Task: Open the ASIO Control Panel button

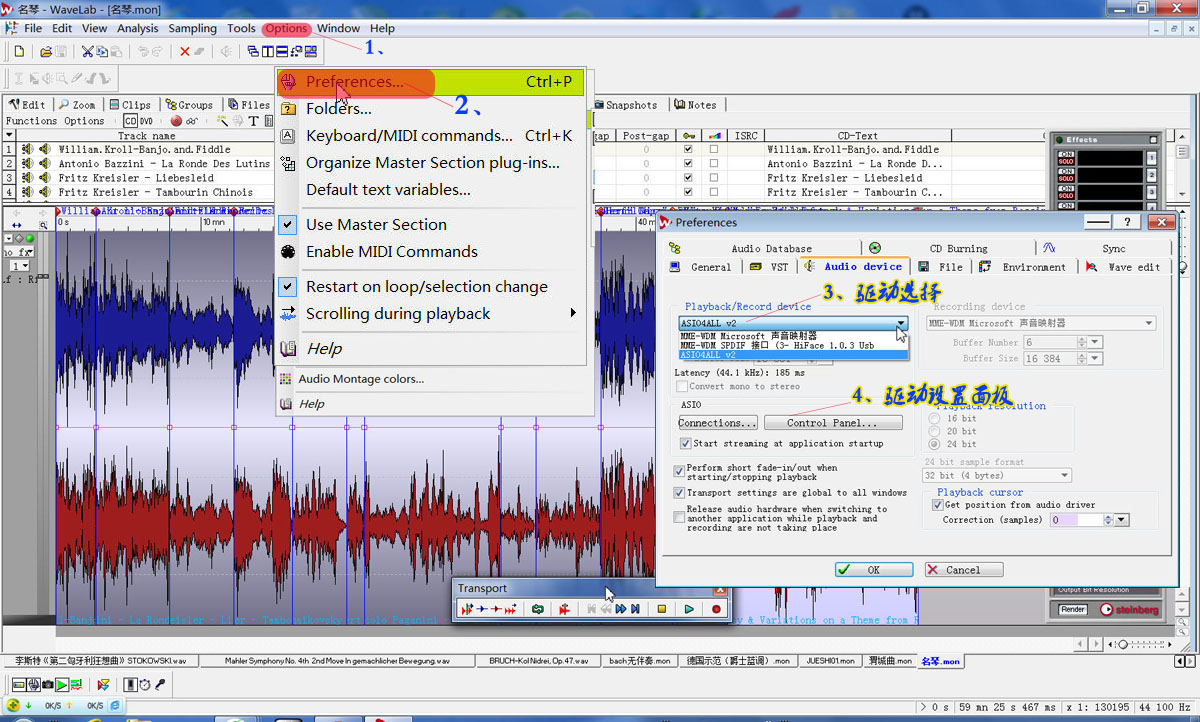Action: pyautogui.click(x=832, y=423)
